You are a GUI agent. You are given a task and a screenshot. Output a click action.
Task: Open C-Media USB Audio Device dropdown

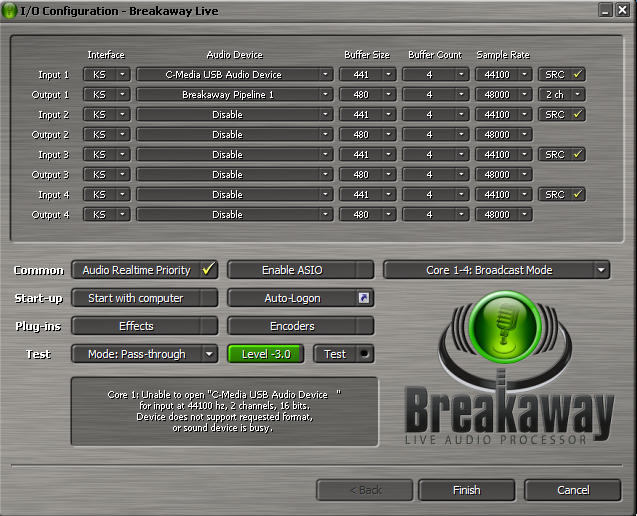pyautogui.click(x=234, y=74)
